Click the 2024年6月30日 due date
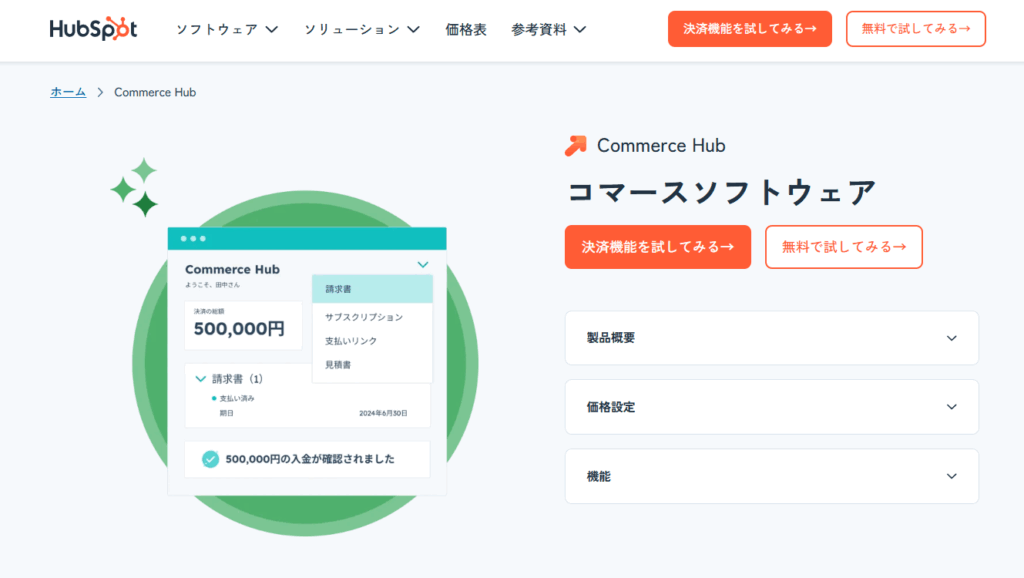Image resolution: width=1024 pixels, height=578 pixels. (383, 413)
